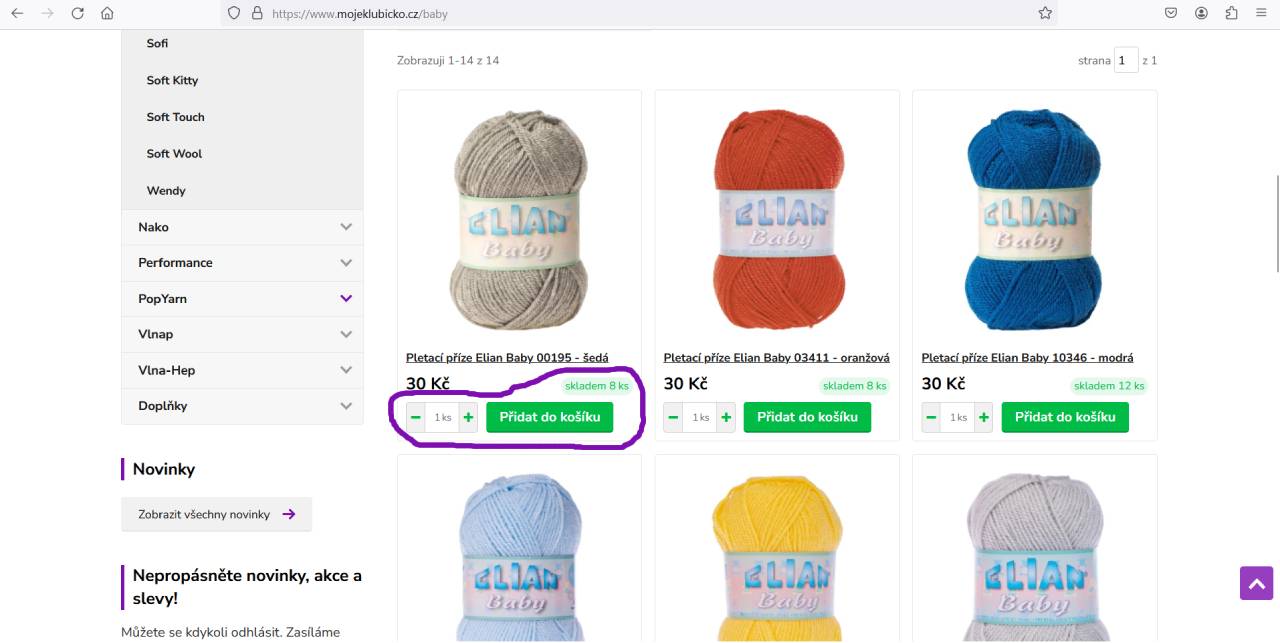Open the Soft Touch yarn category

pos(175,117)
